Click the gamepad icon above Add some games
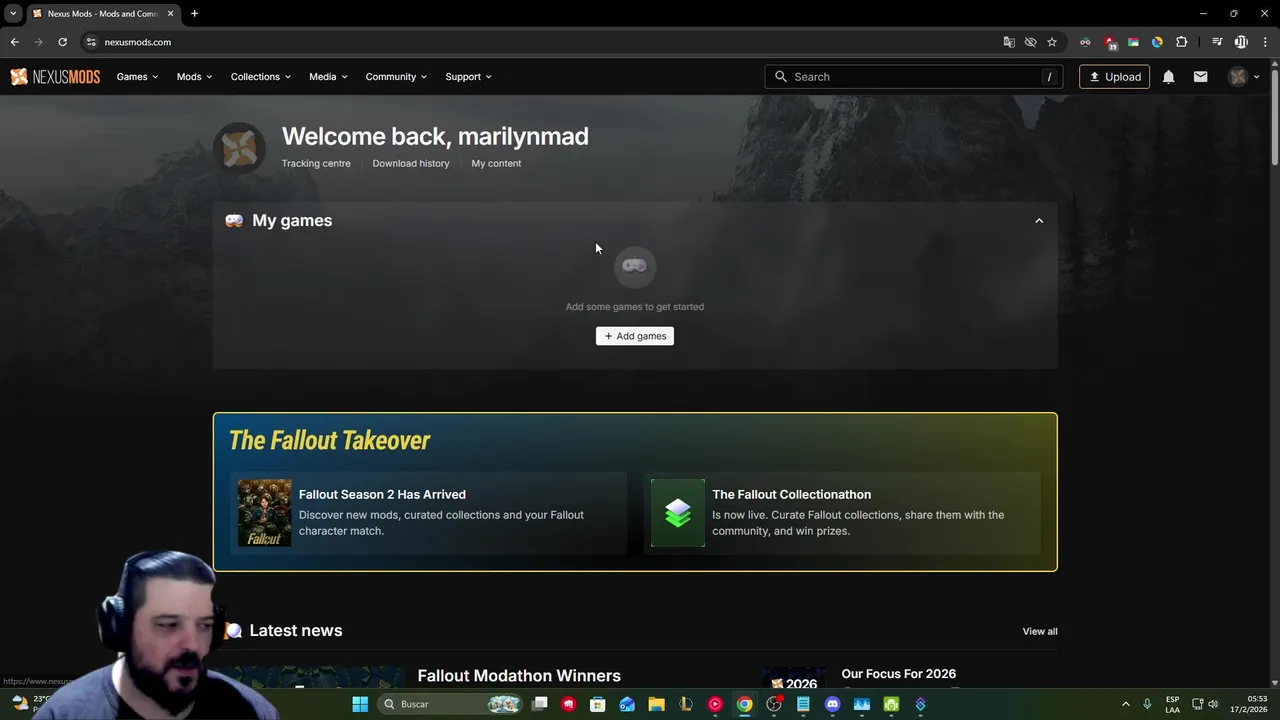This screenshot has height=720, width=1280. [x=634, y=266]
